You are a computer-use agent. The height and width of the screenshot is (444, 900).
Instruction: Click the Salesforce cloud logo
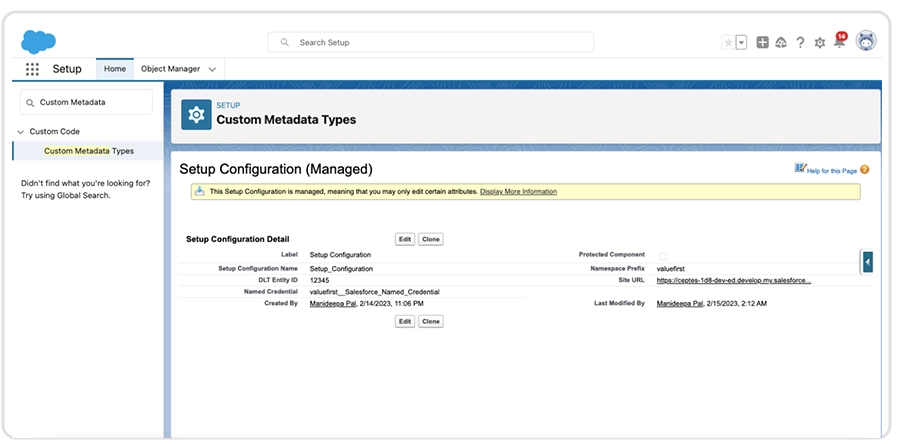coord(38,41)
